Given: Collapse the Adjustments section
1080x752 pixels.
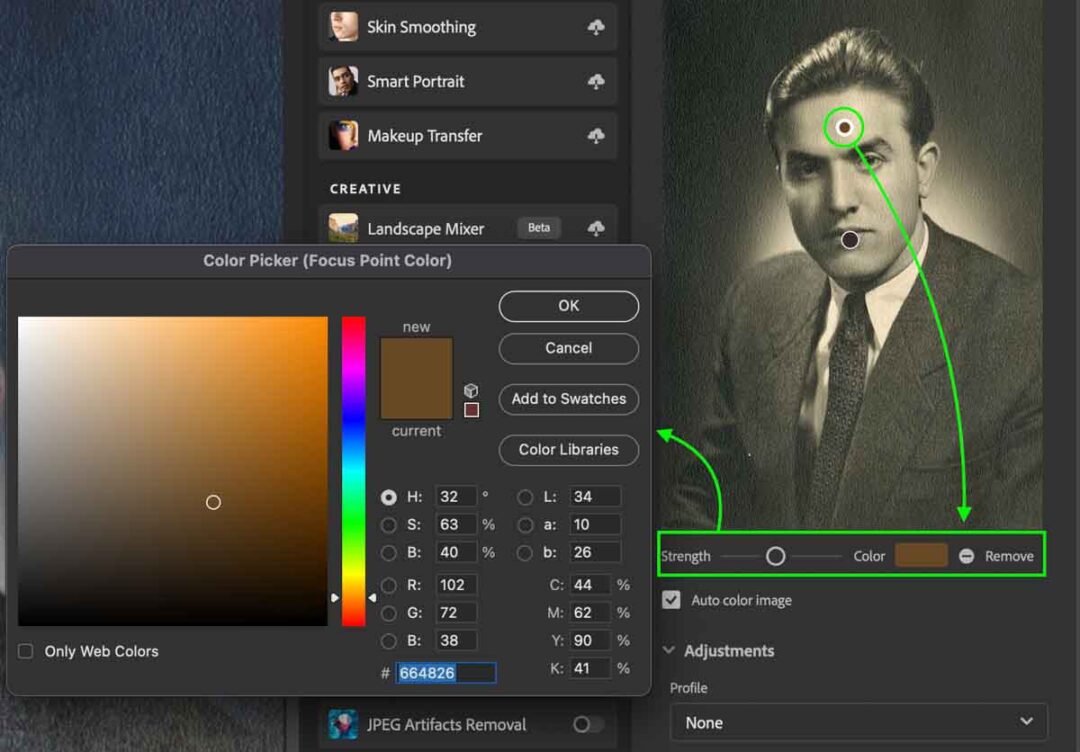Looking at the screenshot, I should pos(668,650).
